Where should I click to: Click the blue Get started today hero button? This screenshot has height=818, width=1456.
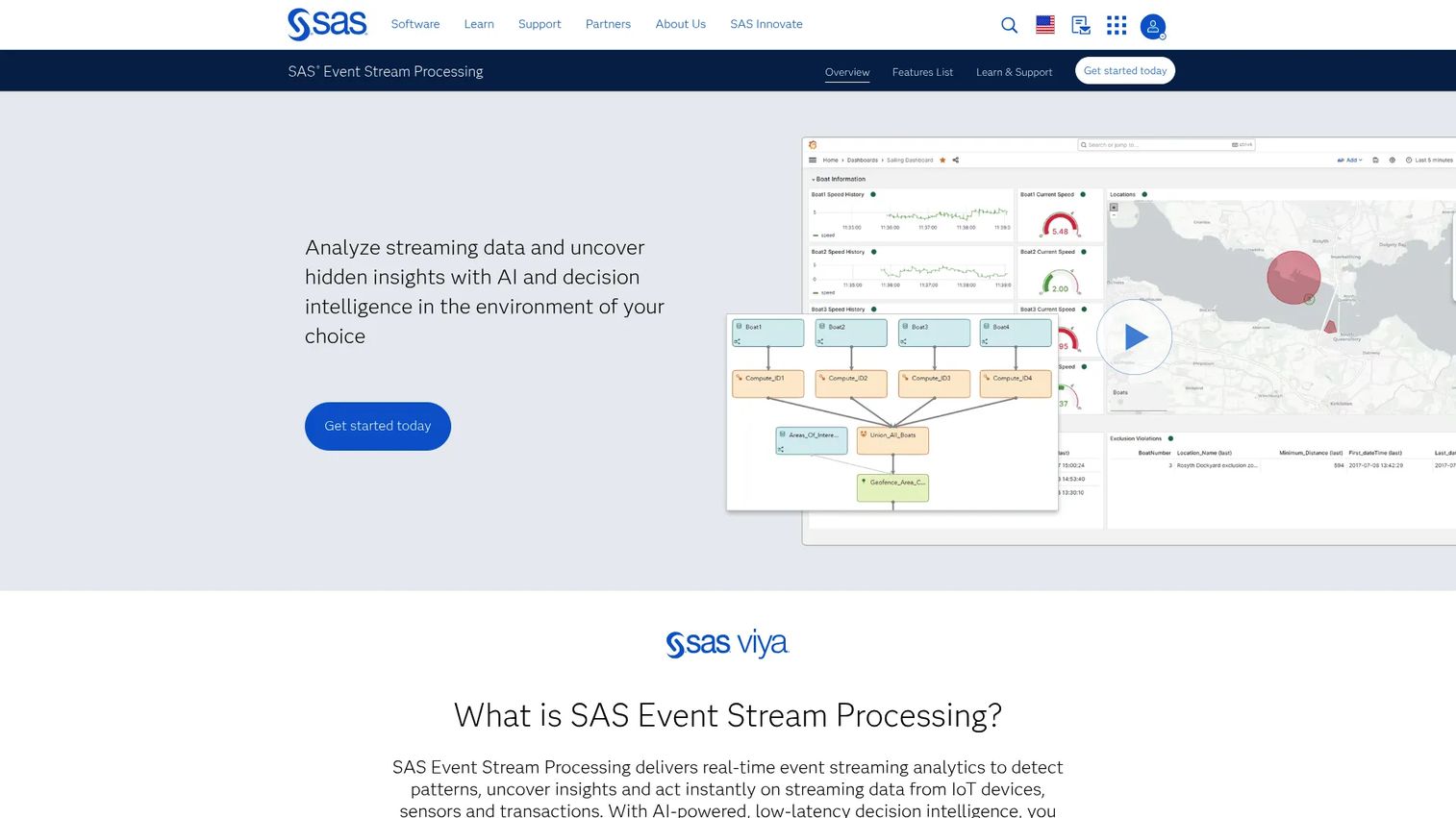click(x=378, y=426)
